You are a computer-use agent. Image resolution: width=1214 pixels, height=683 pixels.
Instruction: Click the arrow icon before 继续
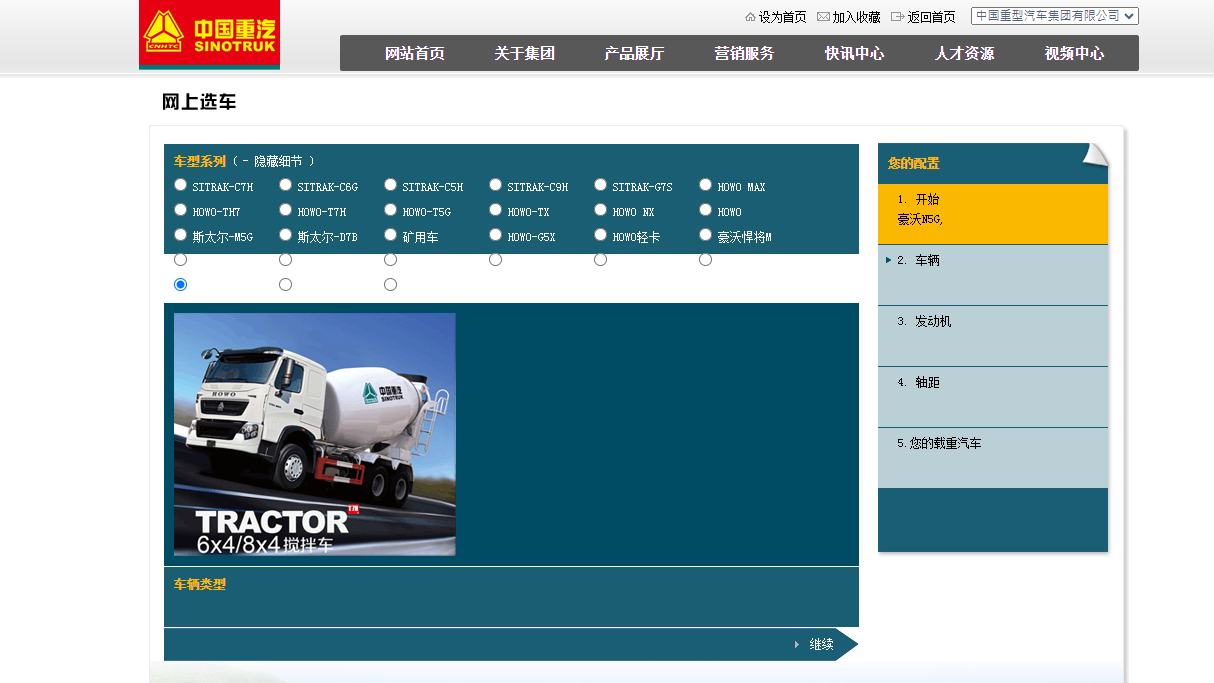pyautogui.click(x=797, y=644)
